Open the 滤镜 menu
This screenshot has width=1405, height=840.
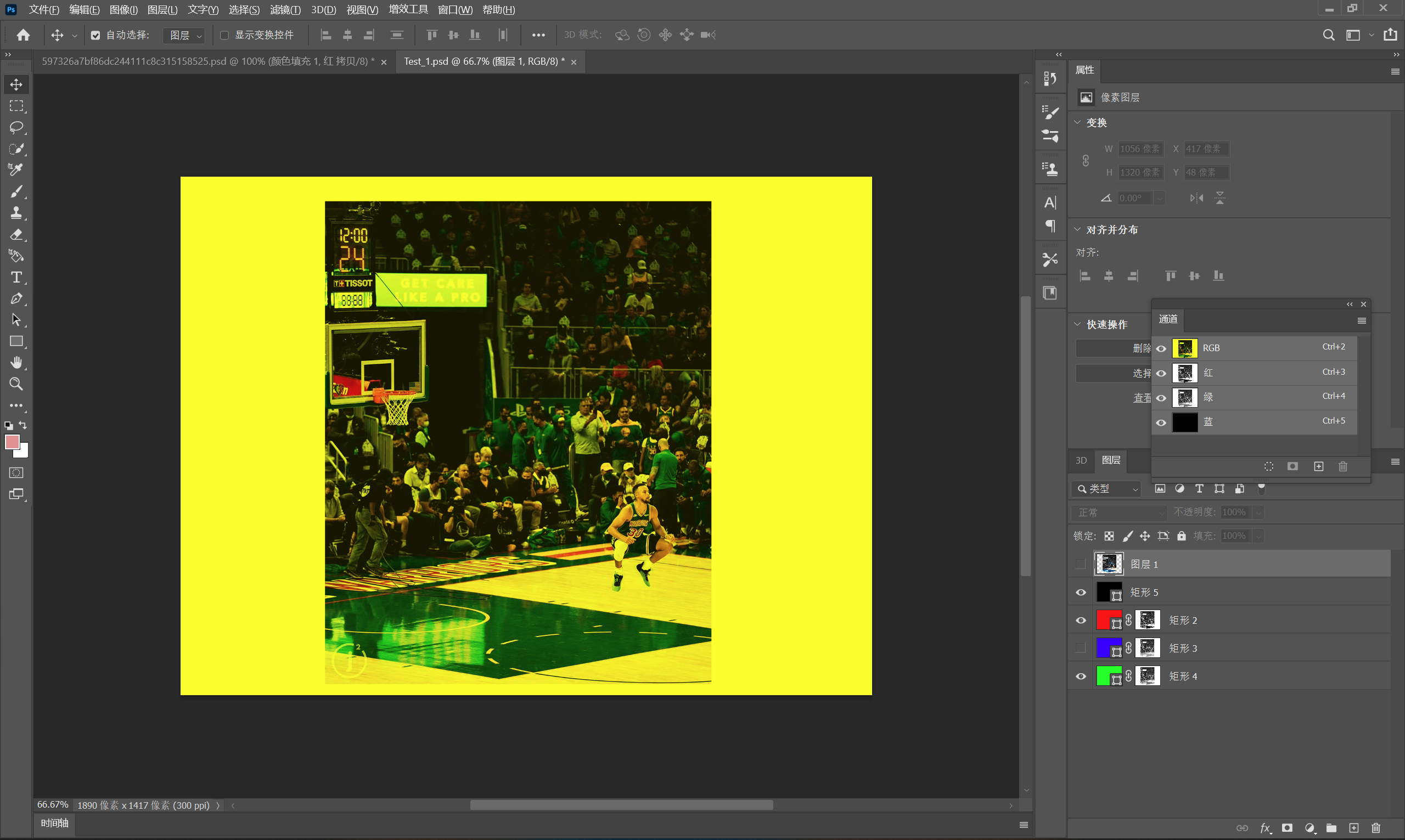[x=285, y=10]
